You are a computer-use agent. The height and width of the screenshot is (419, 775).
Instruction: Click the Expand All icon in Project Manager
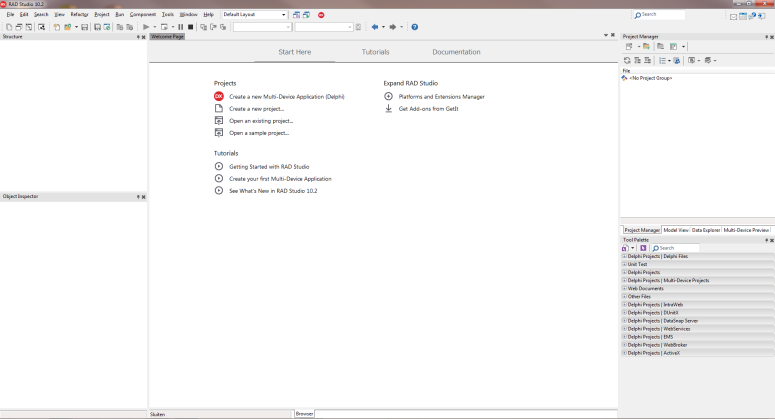pos(638,60)
